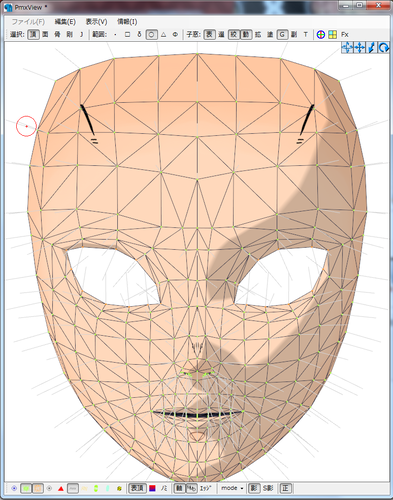Toggle the circle range selection mode
393x500 pixels.
(151, 34)
